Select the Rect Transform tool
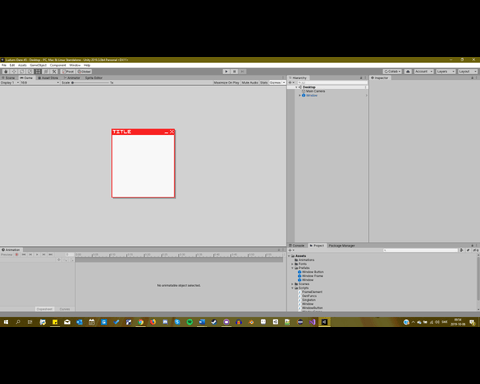Viewport: 480px width, 384px height. coord(38,71)
